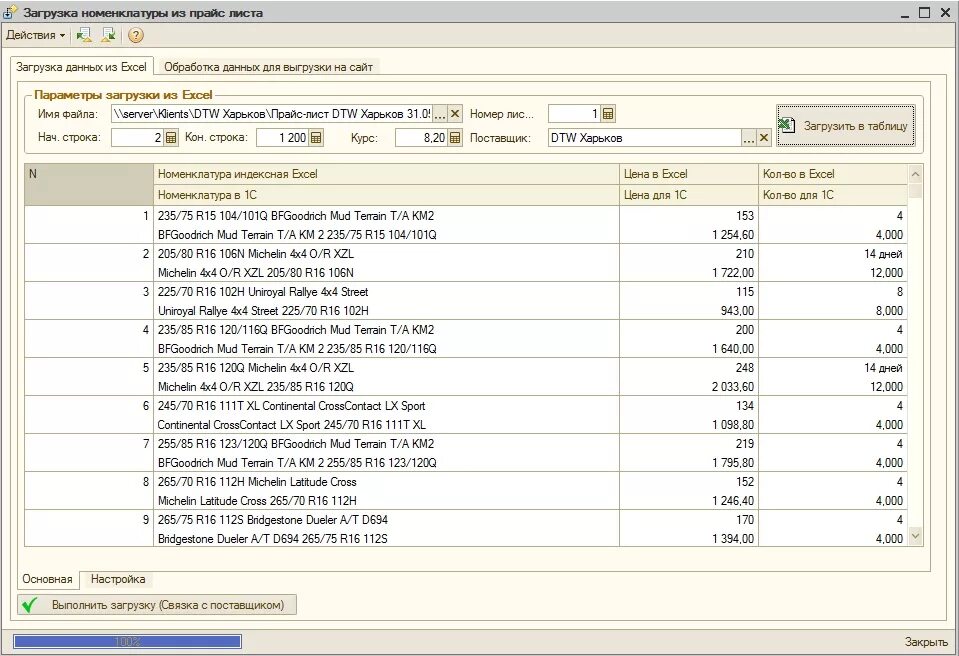Click the Номер листа input field
The image size is (959, 656).
574,114
